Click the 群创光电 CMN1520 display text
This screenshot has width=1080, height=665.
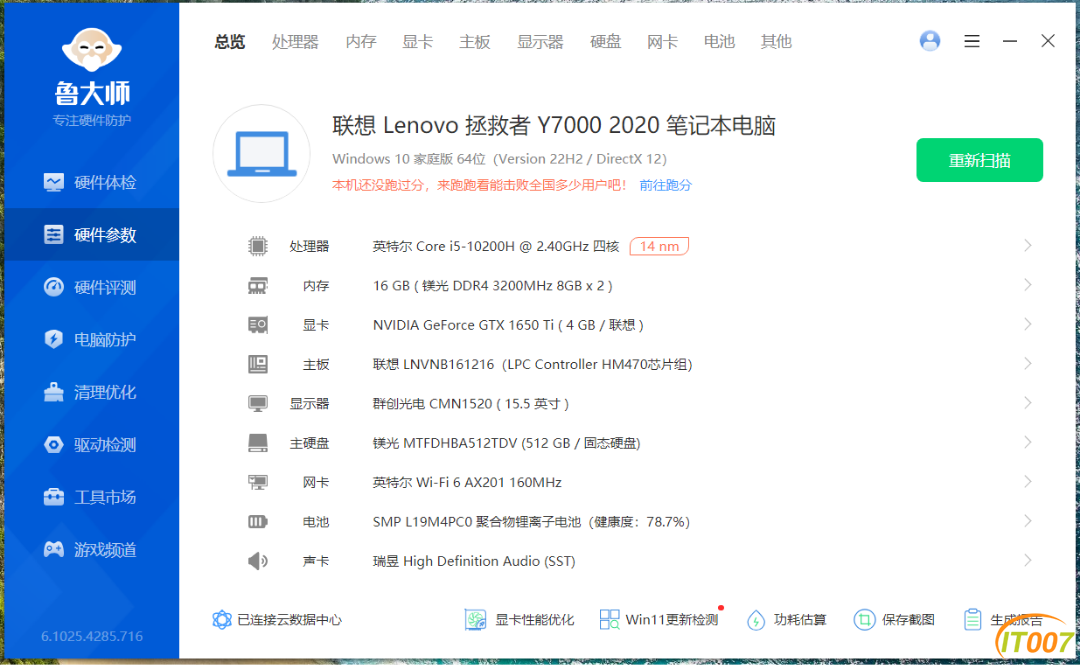[x=471, y=404]
